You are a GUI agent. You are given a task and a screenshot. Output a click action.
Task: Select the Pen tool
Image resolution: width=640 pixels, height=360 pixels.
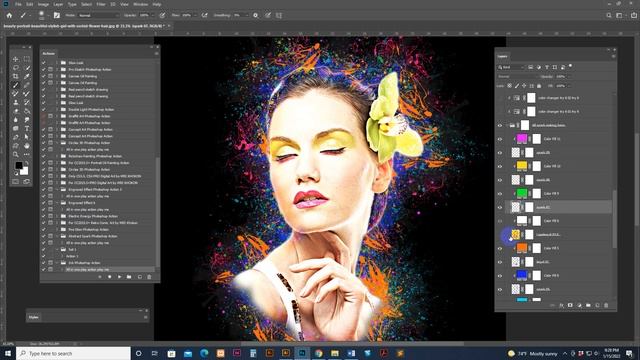click(16, 137)
